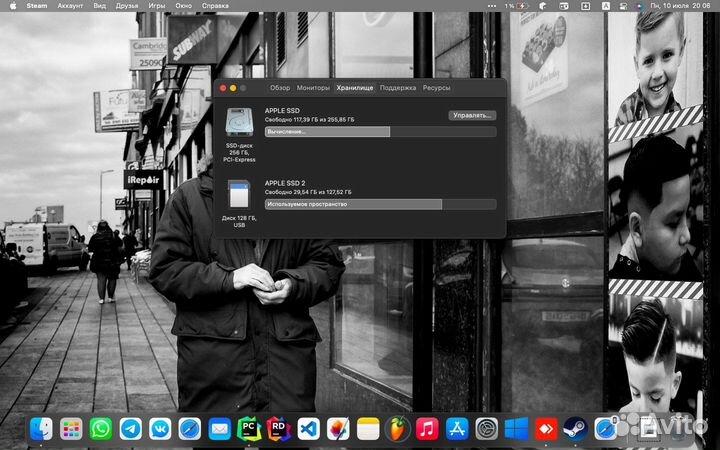Open the Поддержка tab

(x=398, y=87)
